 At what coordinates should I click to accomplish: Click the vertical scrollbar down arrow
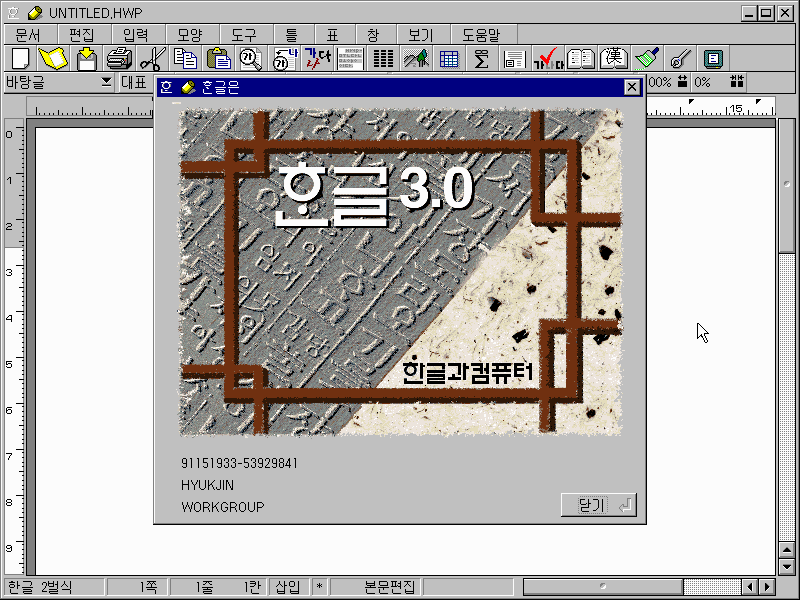[x=787, y=566]
